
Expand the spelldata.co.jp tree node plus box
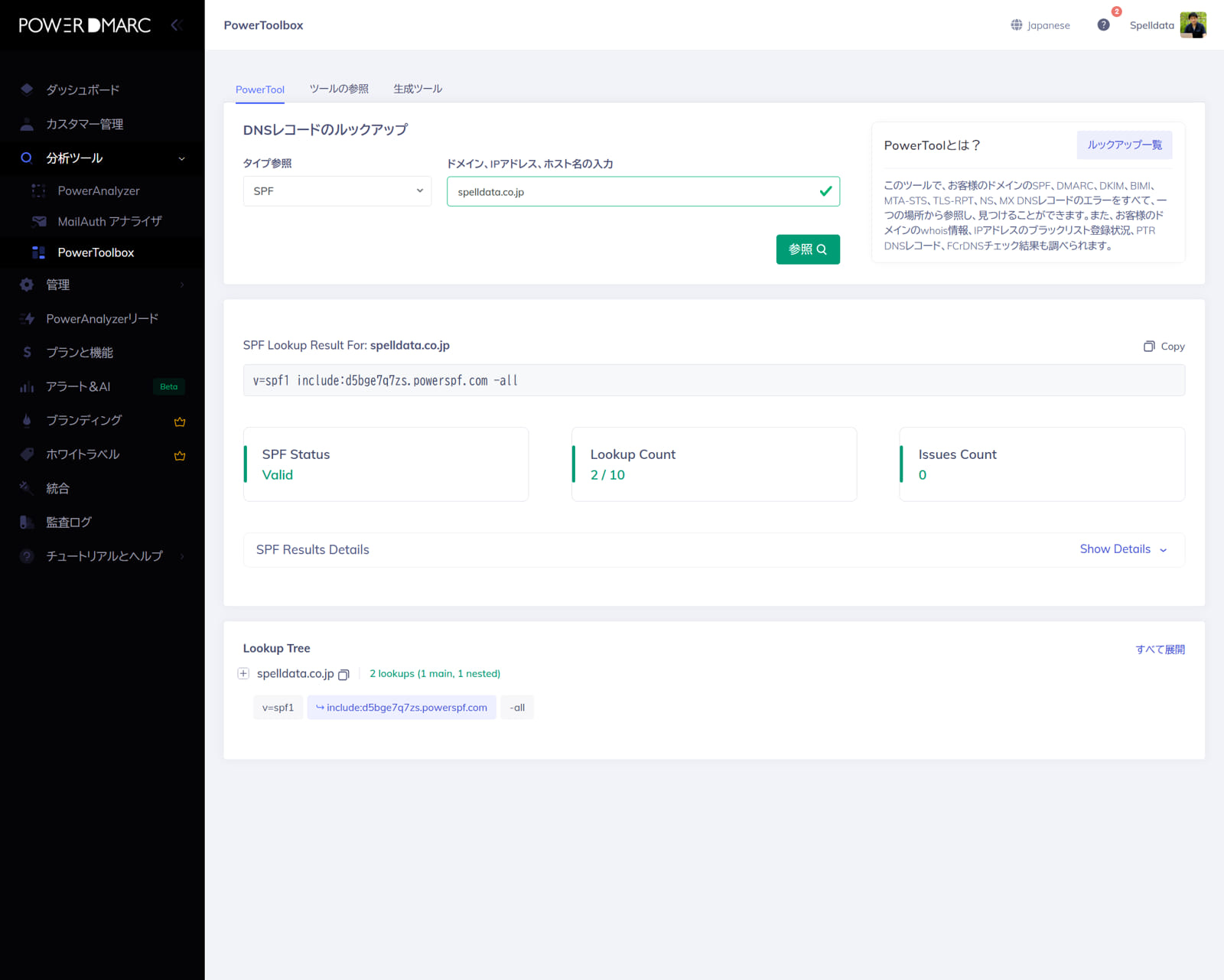pos(243,673)
